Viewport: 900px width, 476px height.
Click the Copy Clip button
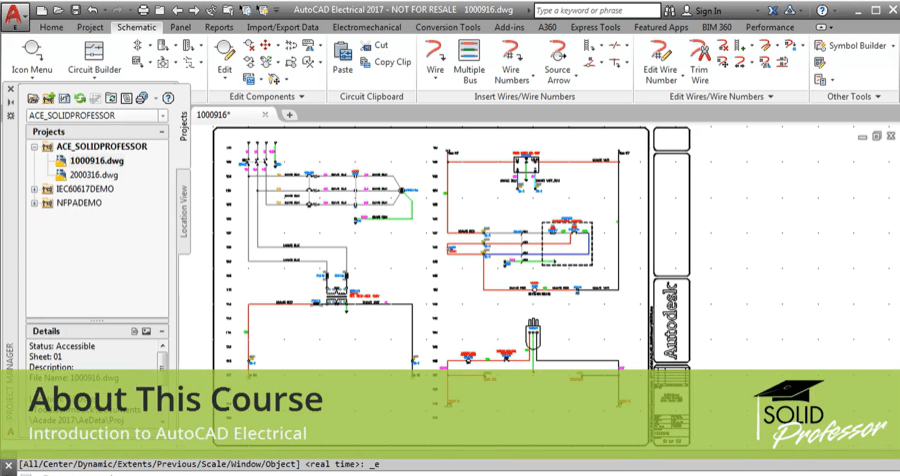386,62
